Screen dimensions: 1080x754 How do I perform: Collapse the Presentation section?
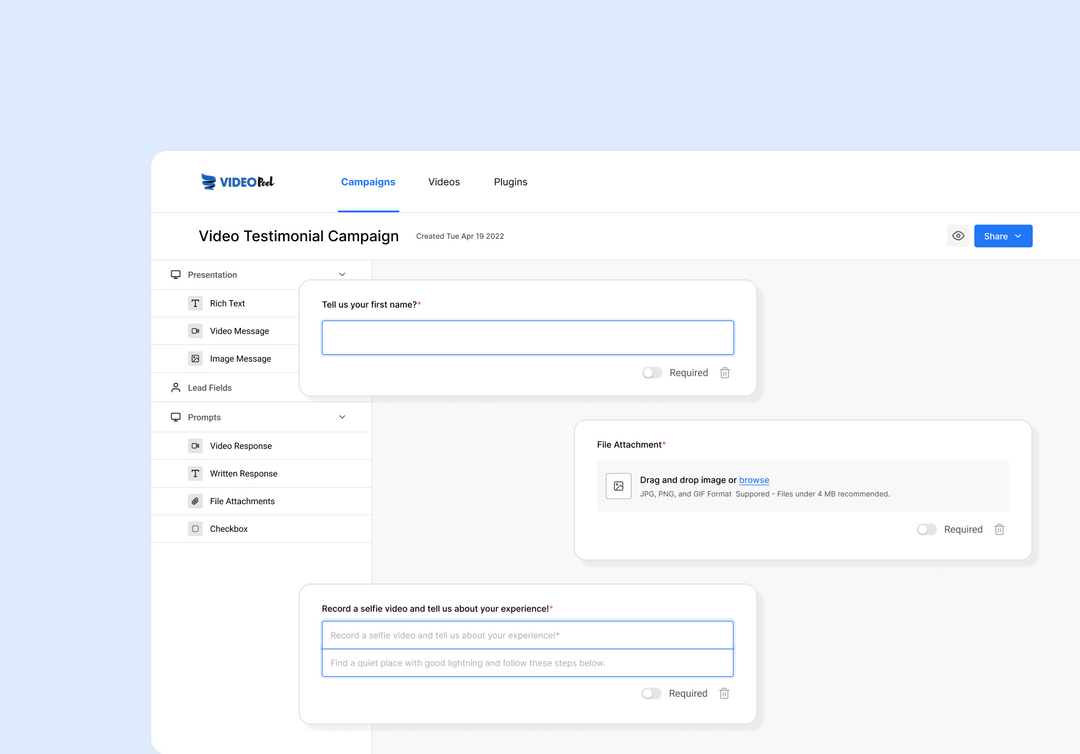(x=341, y=274)
